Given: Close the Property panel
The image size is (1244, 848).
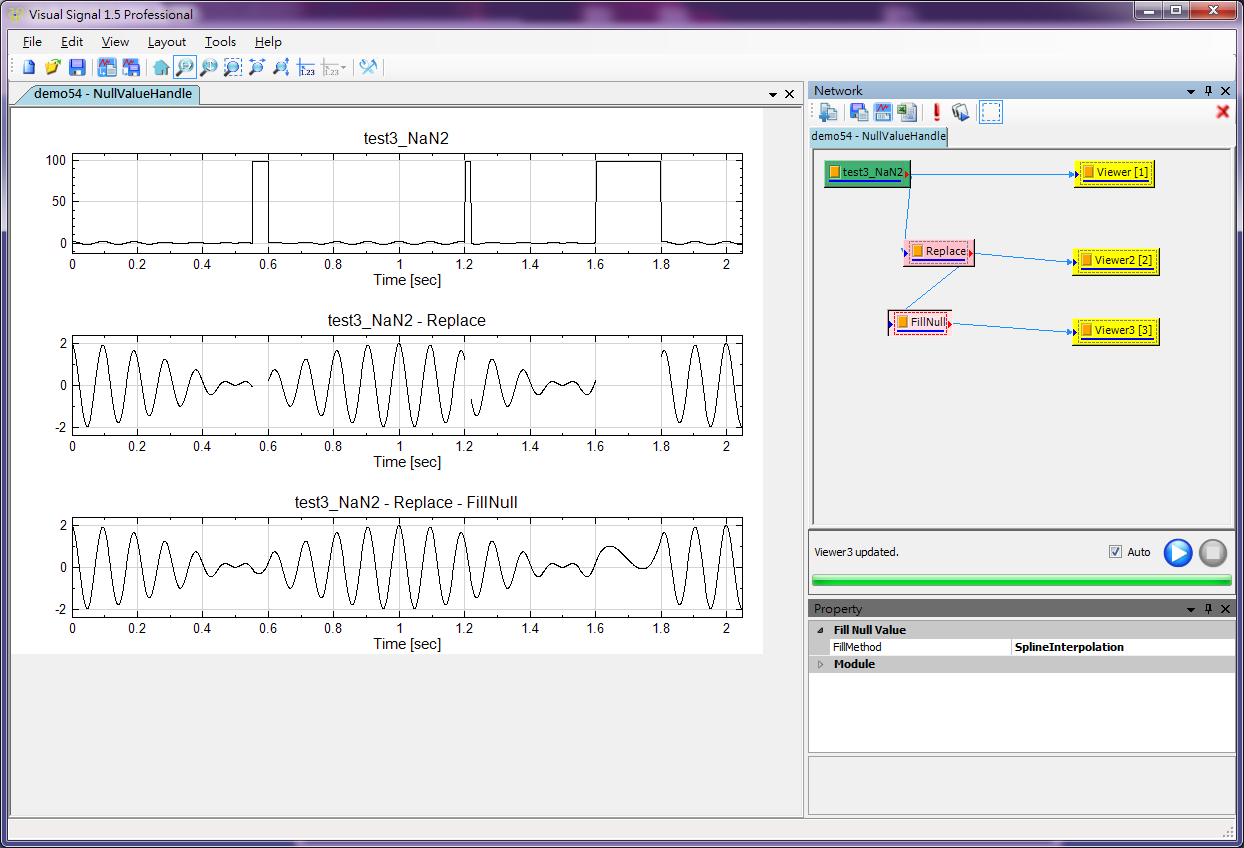Looking at the screenshot, I should pyautogui.click(x=1225, y=609).
